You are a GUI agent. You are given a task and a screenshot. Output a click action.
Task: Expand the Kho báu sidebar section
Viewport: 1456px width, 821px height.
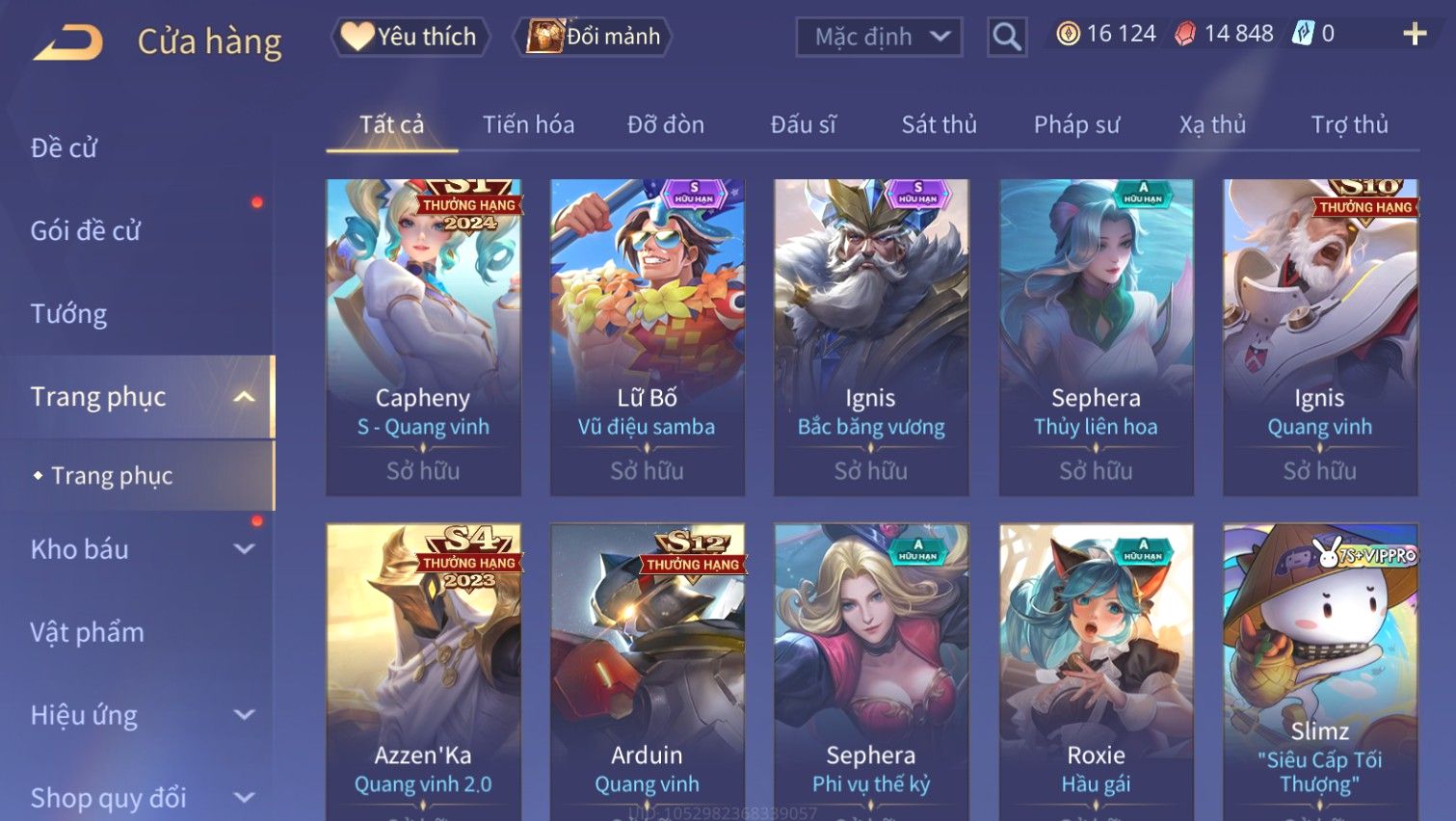pyautogui.click(x=245, y=549)
